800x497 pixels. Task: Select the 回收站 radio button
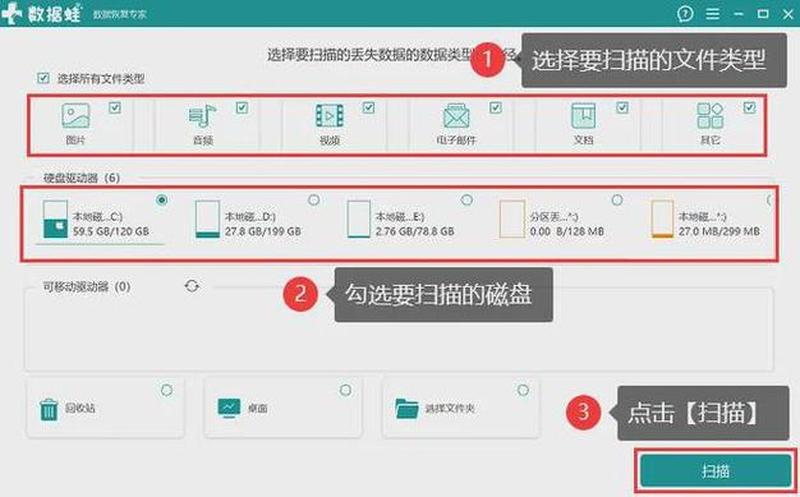166,390
